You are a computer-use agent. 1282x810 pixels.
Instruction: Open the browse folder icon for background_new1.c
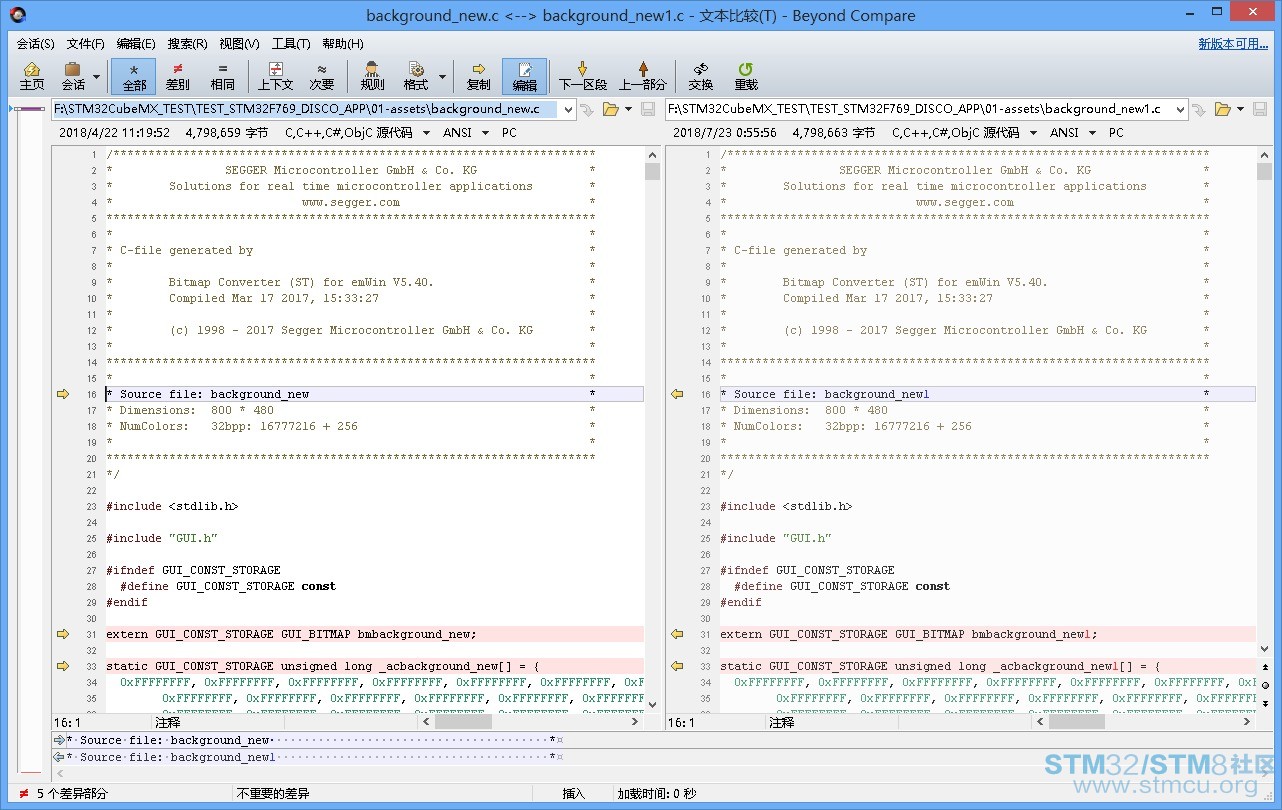pos(1222,109)
